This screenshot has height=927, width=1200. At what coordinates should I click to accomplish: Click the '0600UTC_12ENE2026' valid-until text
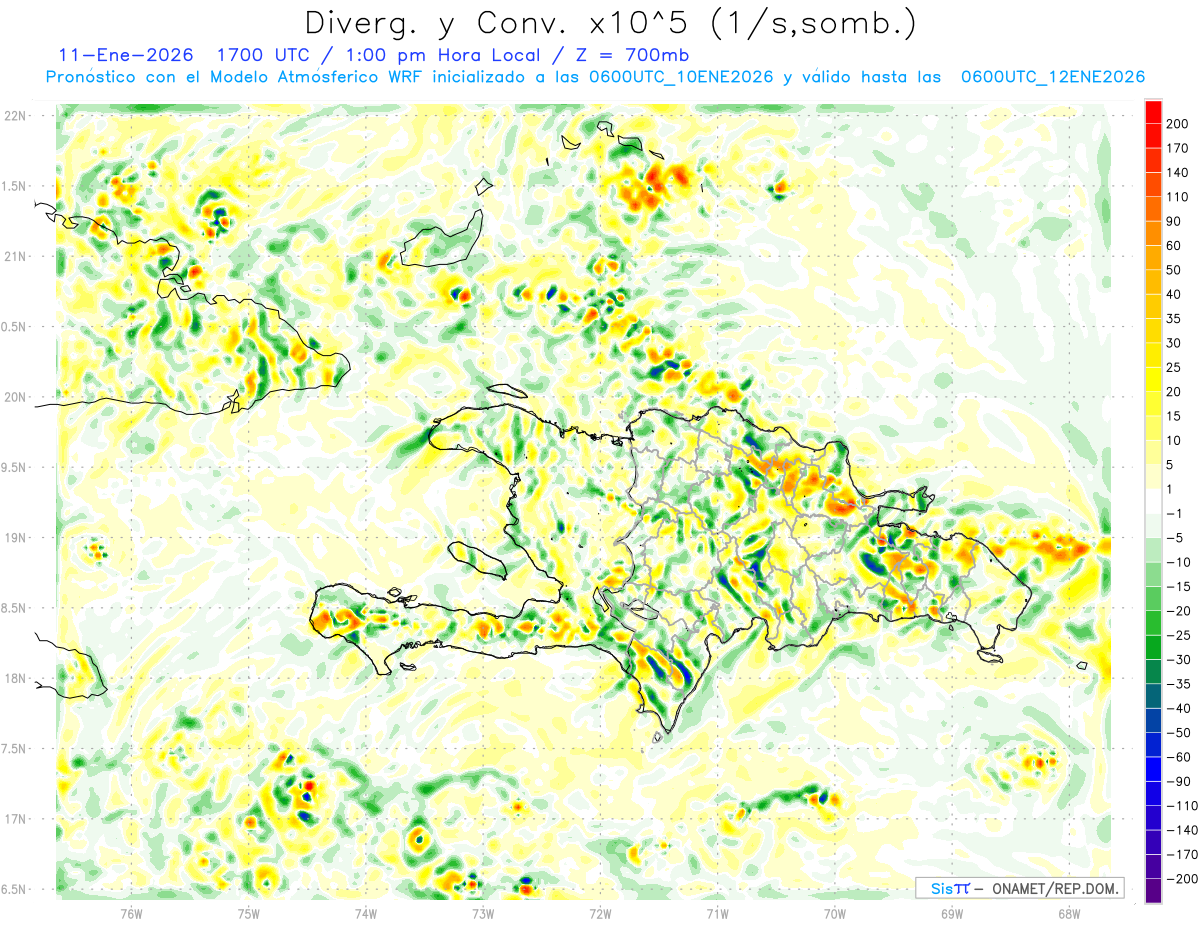click(1052, 77)
